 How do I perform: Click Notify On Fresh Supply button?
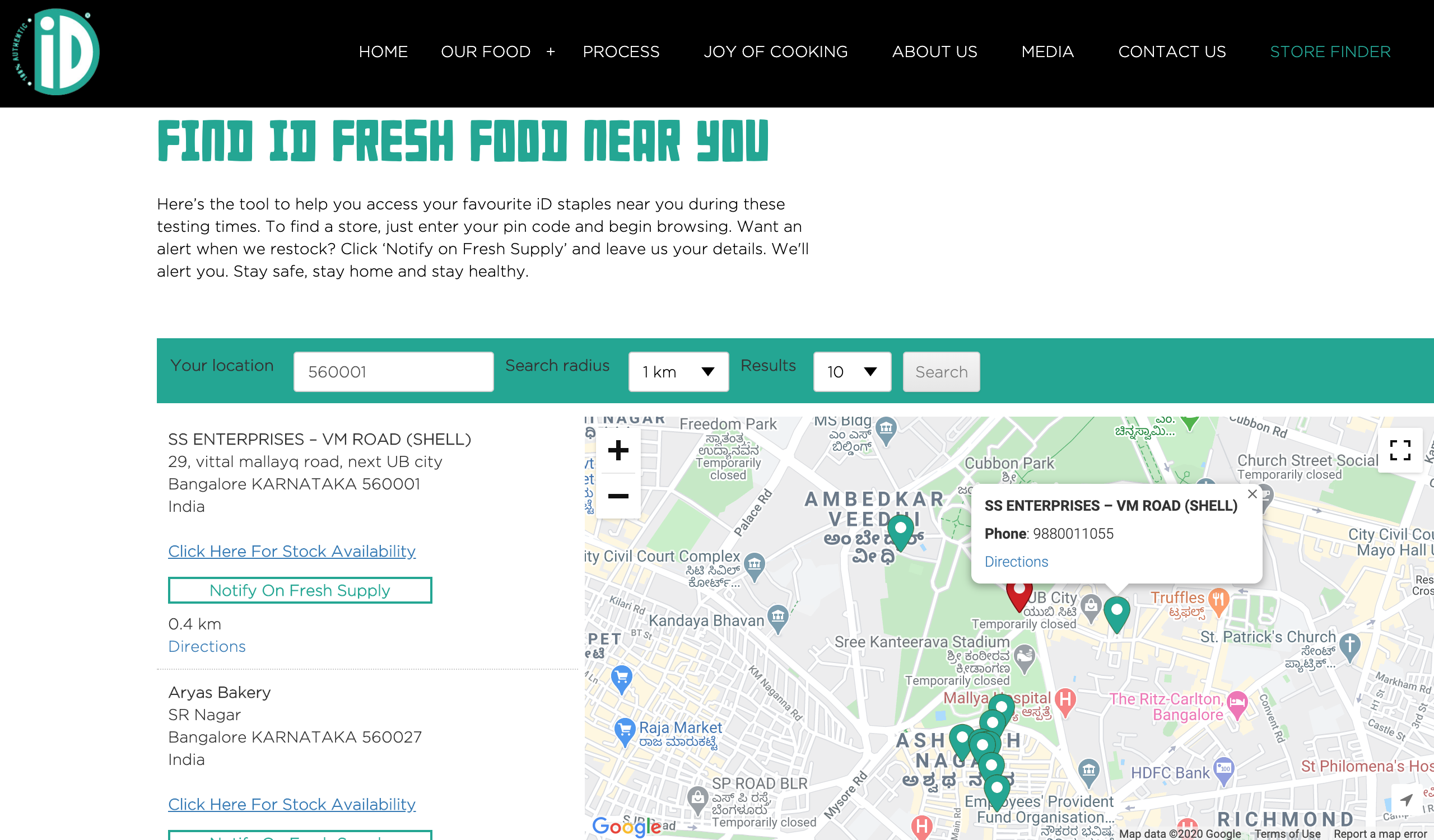(300, 590)
